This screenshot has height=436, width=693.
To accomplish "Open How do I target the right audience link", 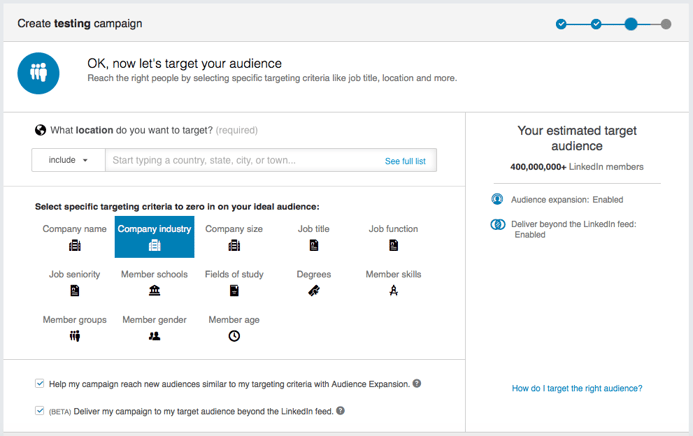I will tap(577, 388).
